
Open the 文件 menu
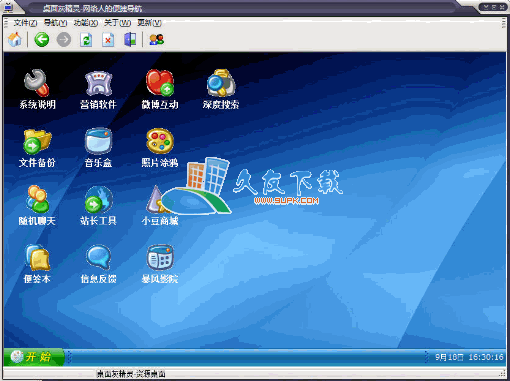click(x=25, y=23)
